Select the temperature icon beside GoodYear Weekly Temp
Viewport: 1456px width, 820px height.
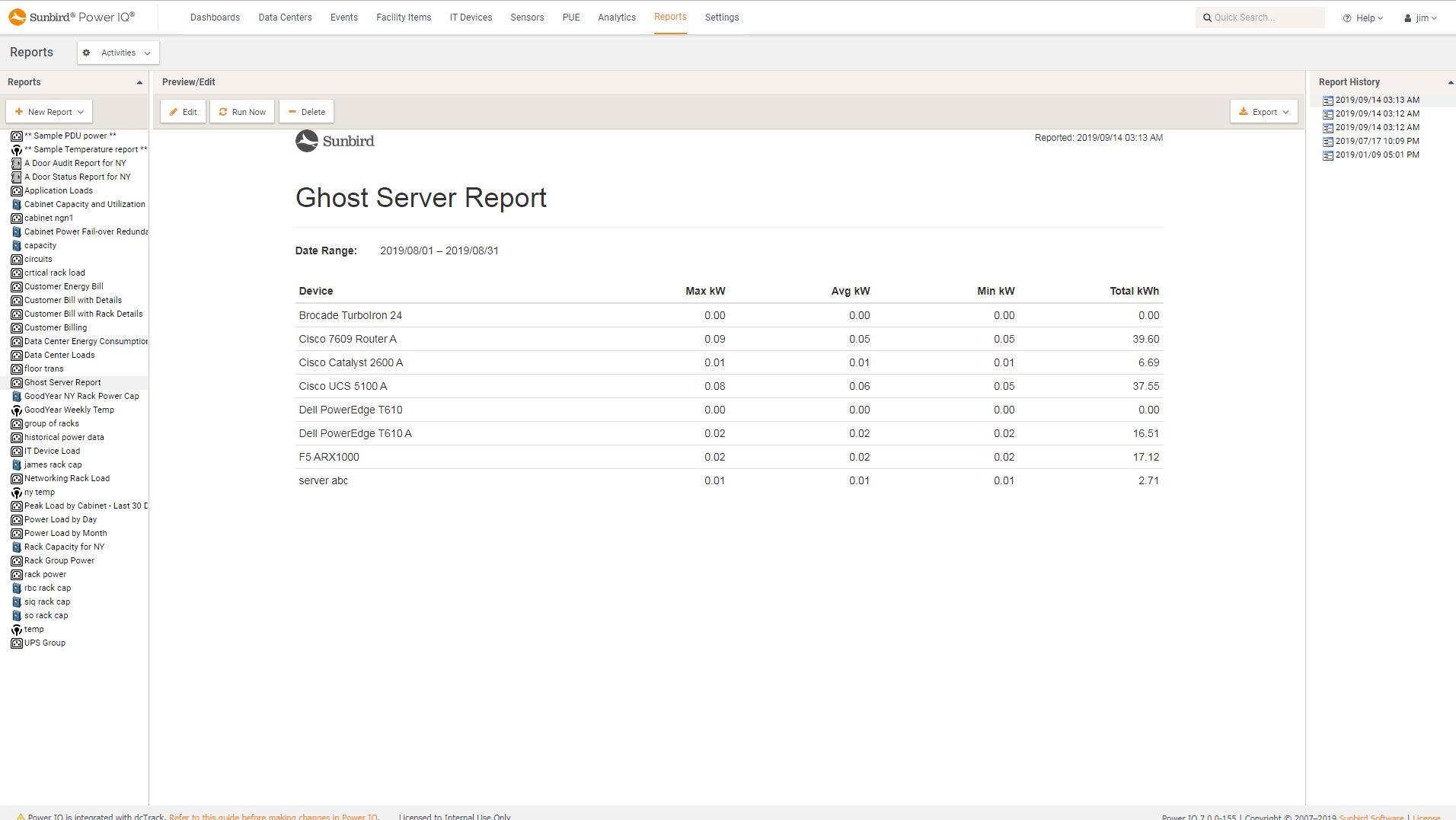[17, 410]
